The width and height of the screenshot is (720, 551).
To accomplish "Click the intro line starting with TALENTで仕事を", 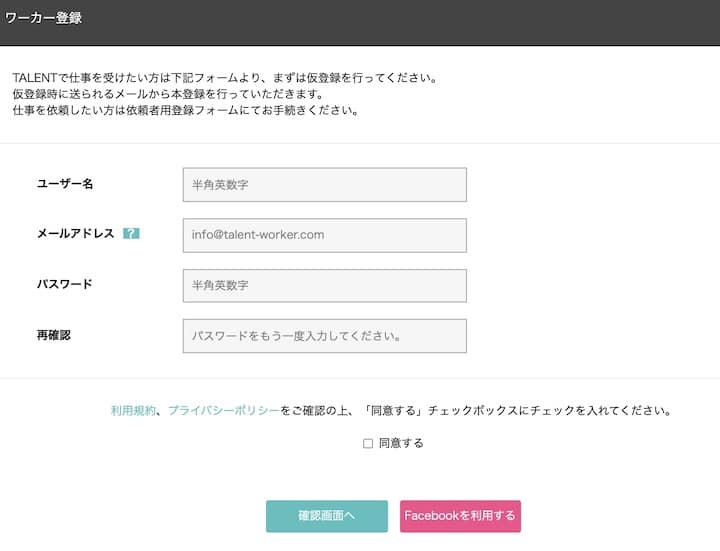I will pos(225,78).
